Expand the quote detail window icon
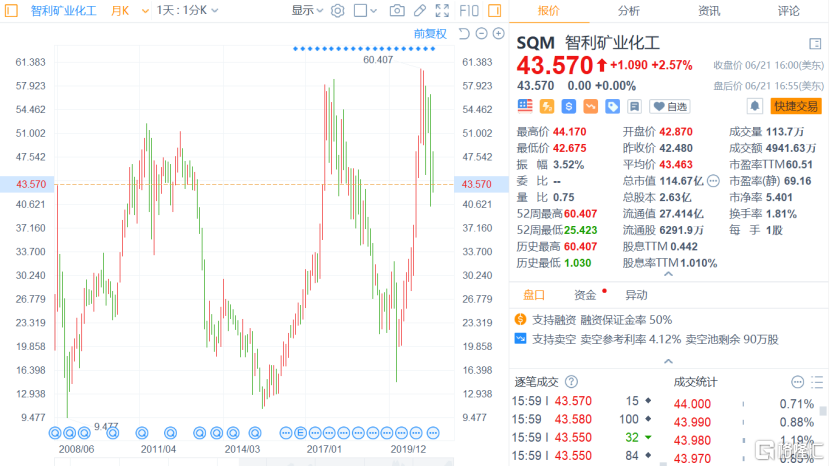Viewport: 830px width, 467px height. pyautogui.click(x=815, y=43)
